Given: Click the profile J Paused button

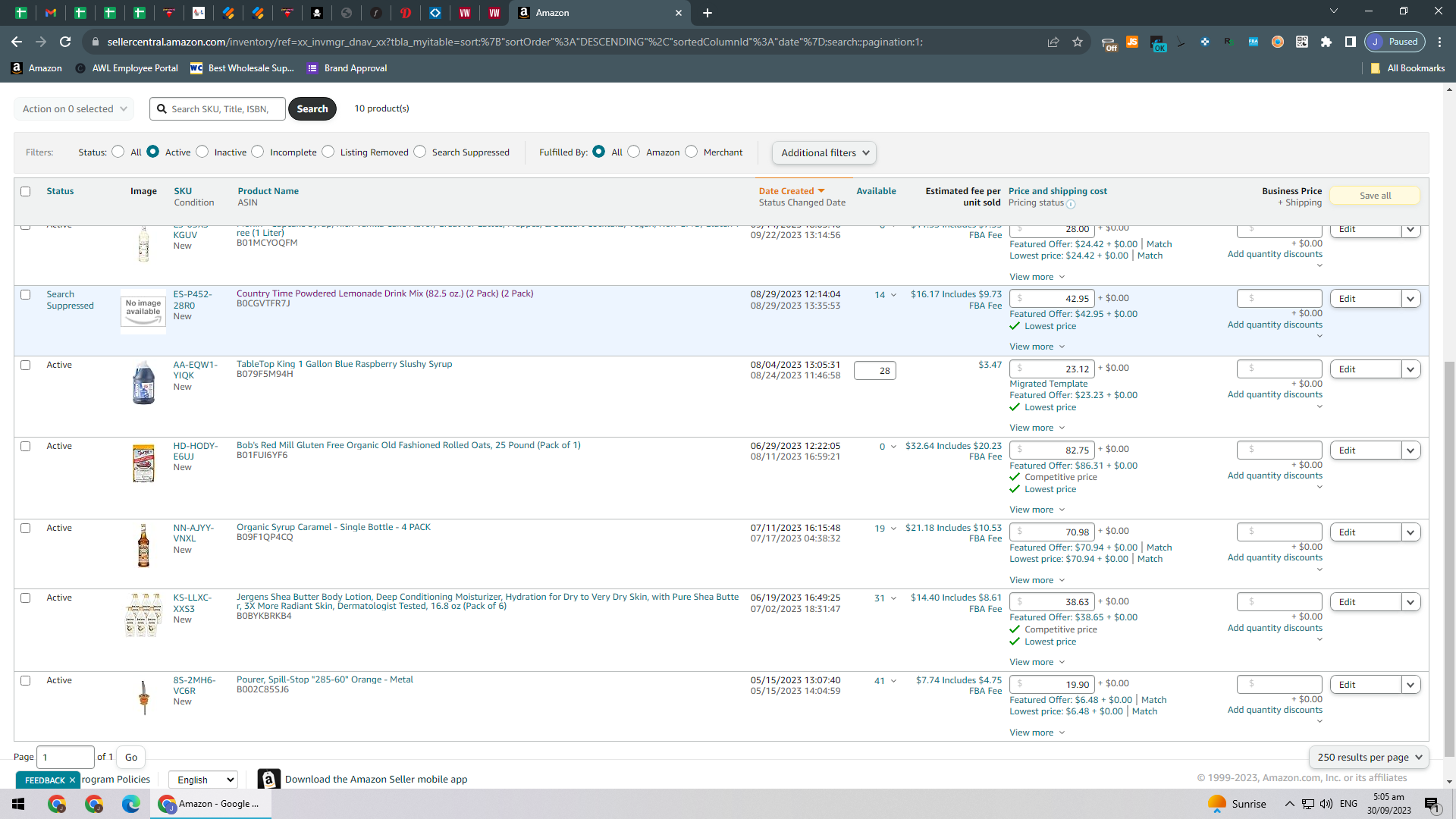Looking at the screenshot, I should pos(1395,42).
